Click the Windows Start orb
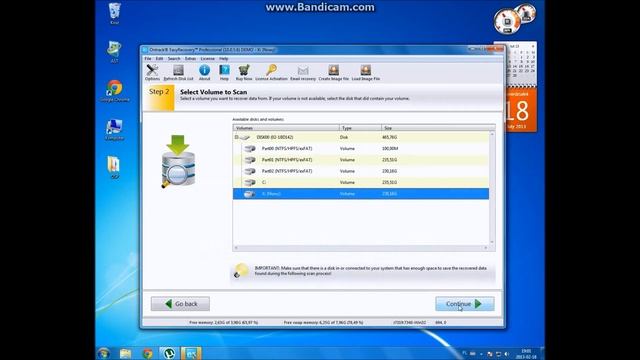This screenshot has height=360, width=640. click(x=104, y=353)
